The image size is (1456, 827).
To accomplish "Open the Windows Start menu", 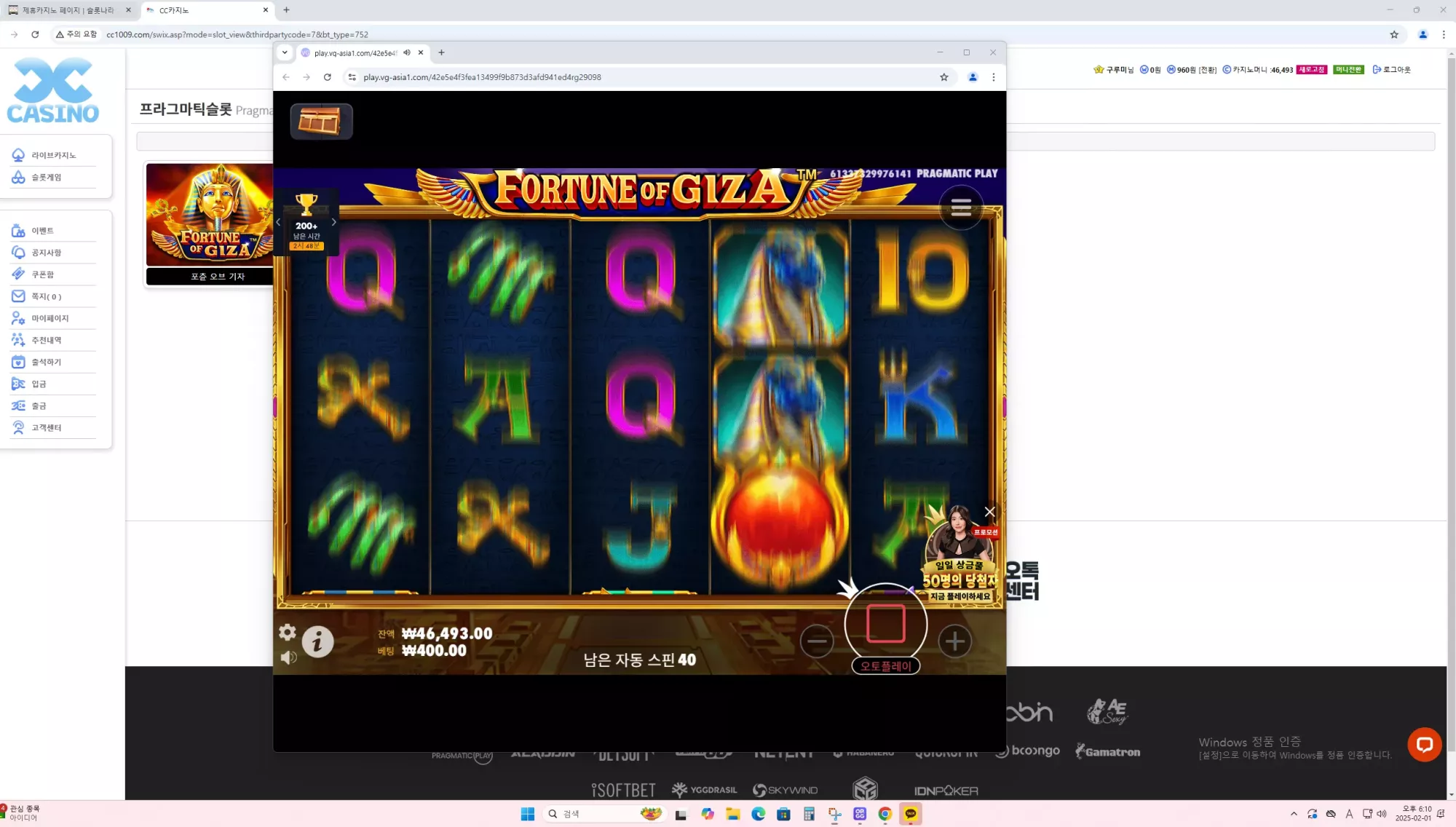I will pos(528,814).
